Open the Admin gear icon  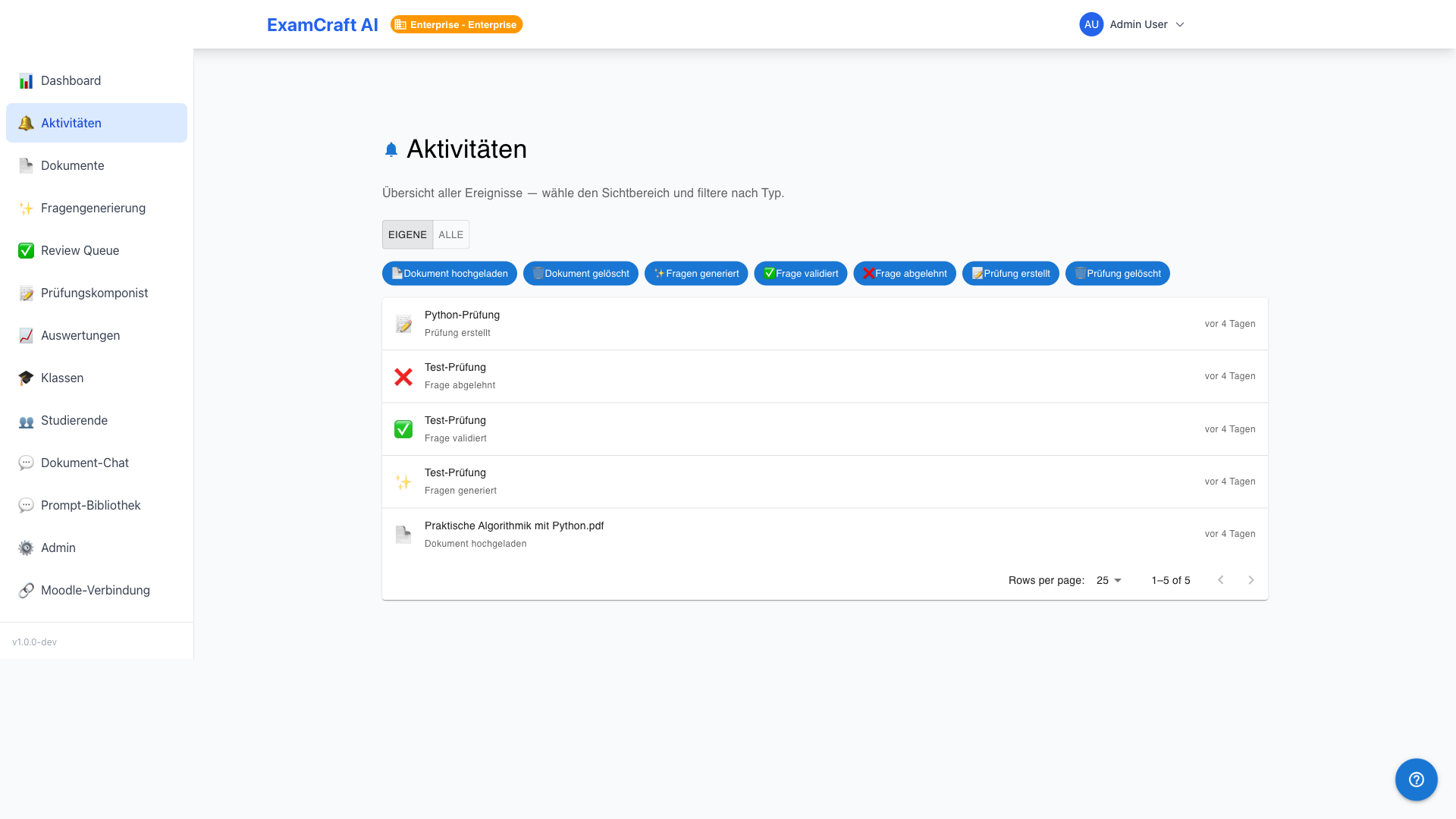[x=26, y=548]
